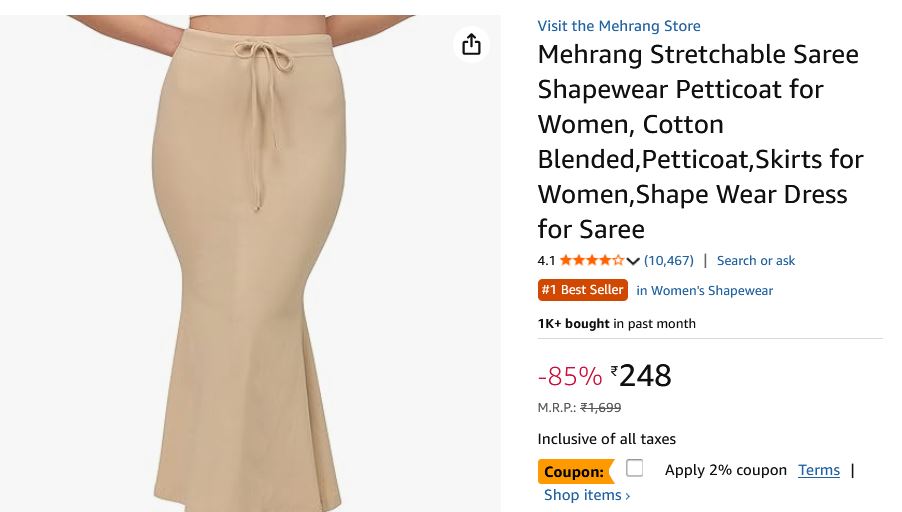Image resolution: width=902 pixels, height=512 pixels.
Task: Click the Mehrang Stretchable Saree product title
Action: (x=700, y=141)
